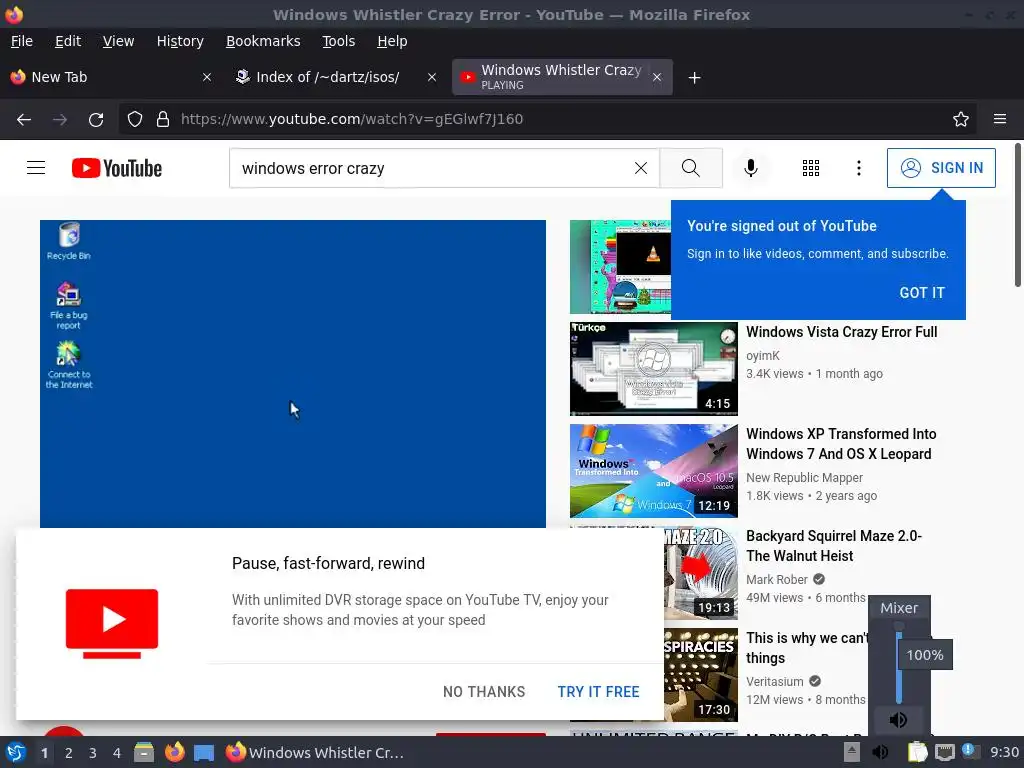
Task: Switch to workspace 1
Action: [44, 753]
